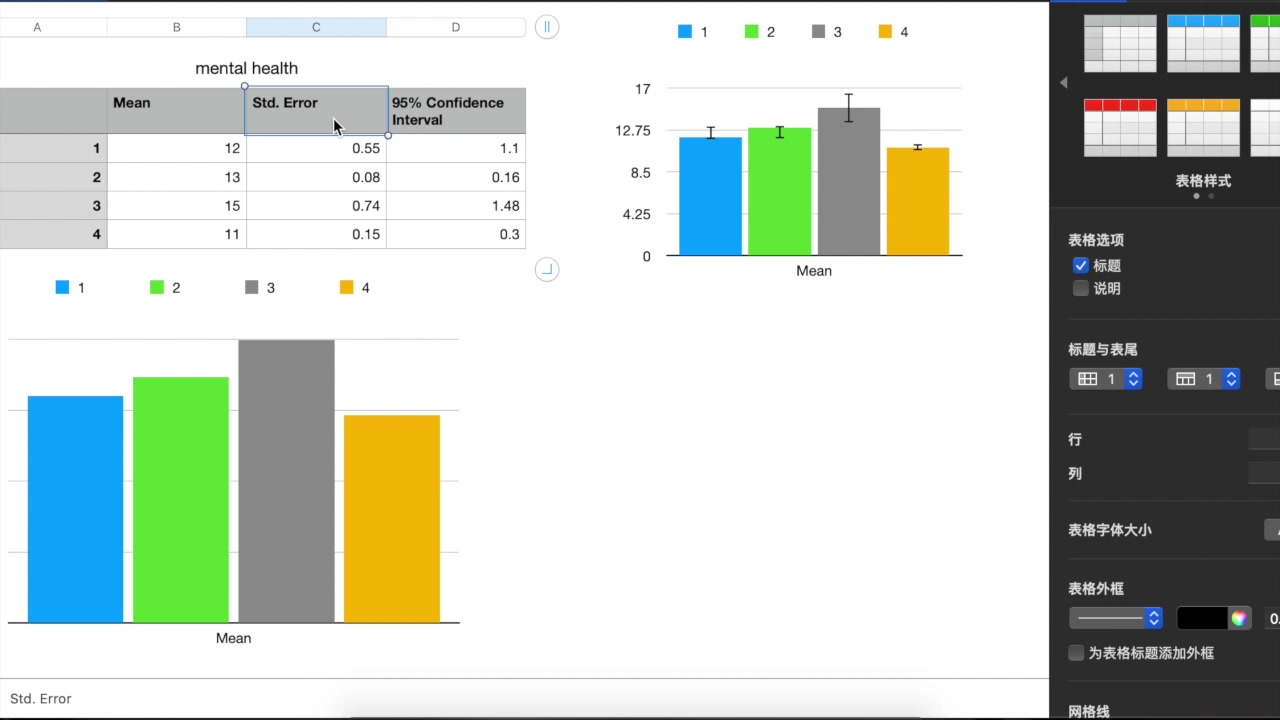This screenshot has width=1280, height=720.
Task: Toggle the 标题 table title checkbox
Action: (1080, 266)
